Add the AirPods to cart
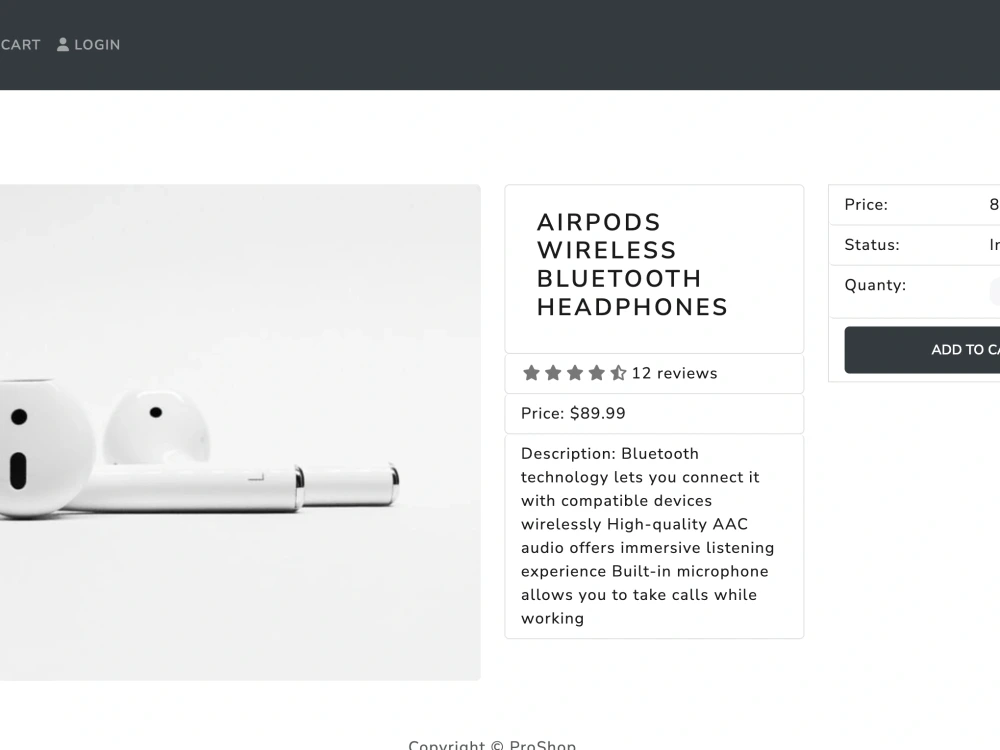 pos(922,349)
